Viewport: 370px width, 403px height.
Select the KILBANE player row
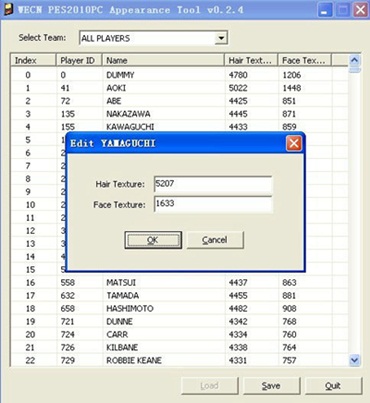(x=179, y=348)
